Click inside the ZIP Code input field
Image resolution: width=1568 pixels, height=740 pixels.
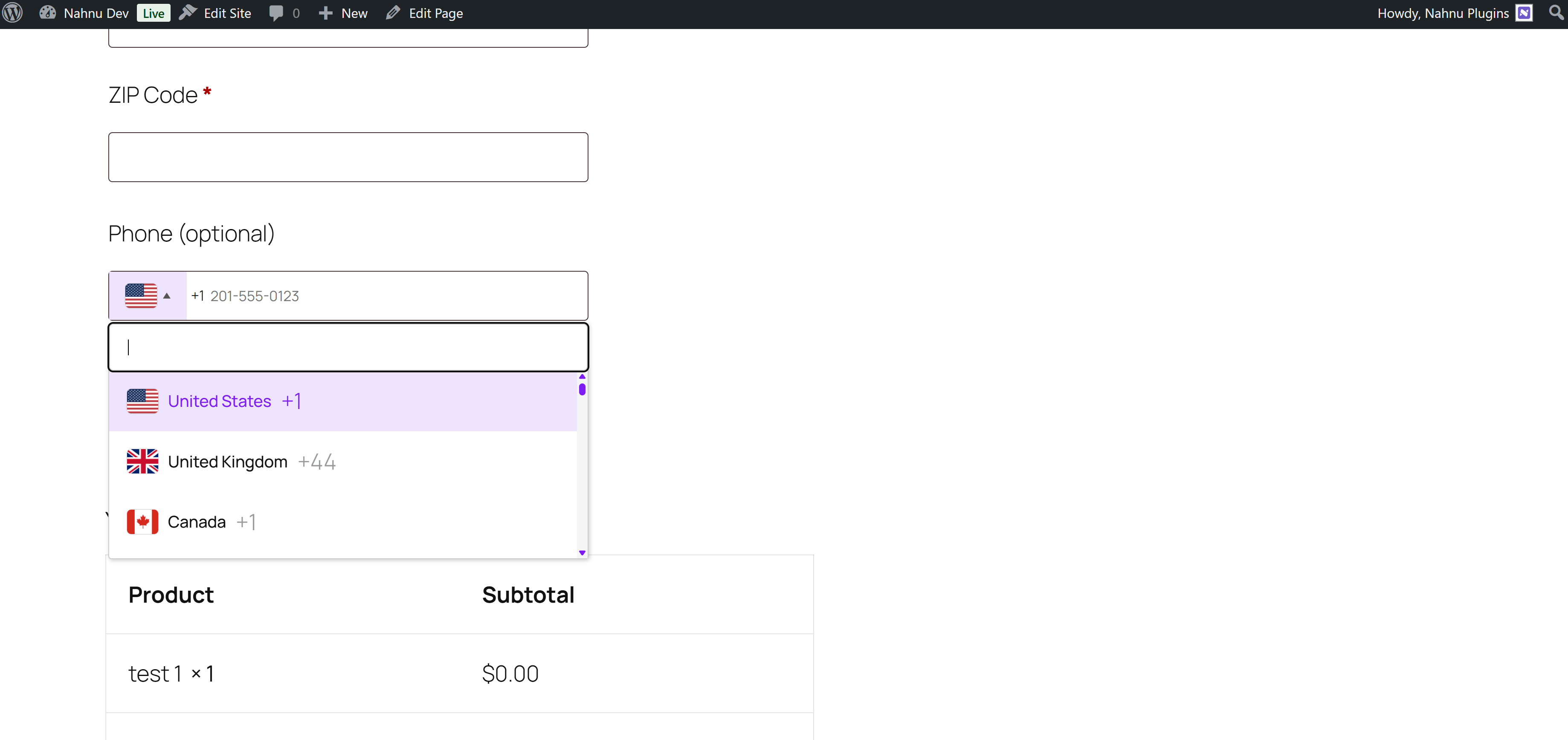[348, 157]
